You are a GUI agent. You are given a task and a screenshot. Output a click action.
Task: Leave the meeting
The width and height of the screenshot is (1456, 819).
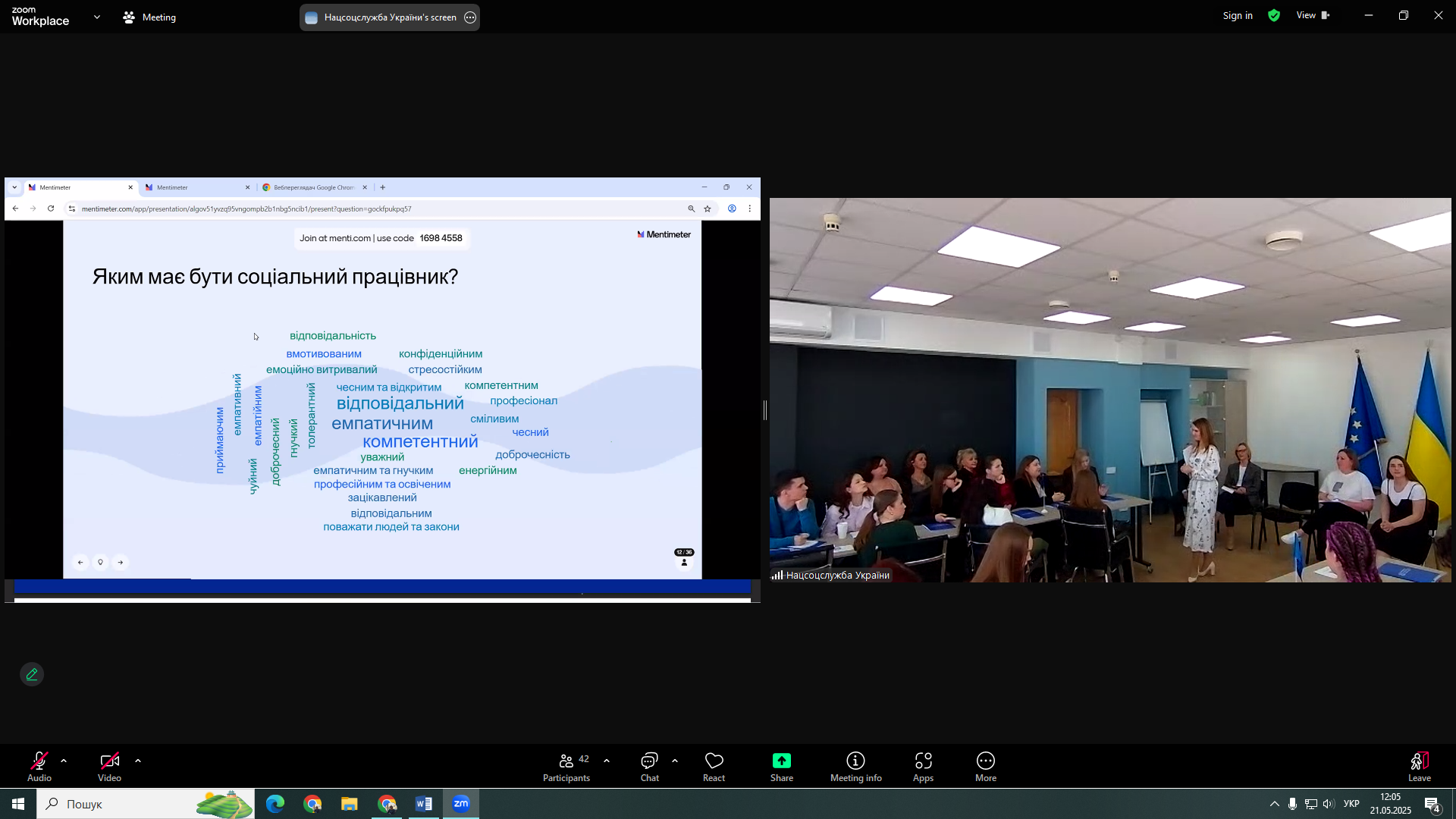(1420, 766)
